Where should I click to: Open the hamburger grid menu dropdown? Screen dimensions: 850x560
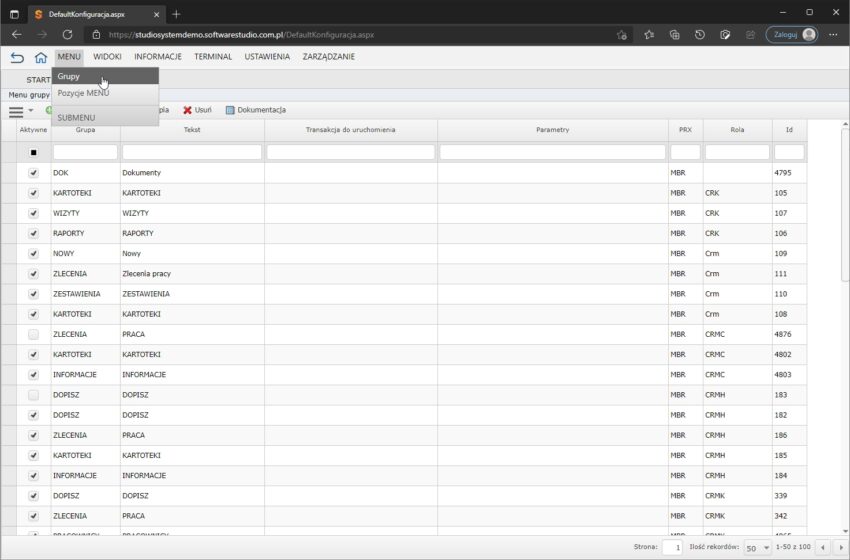(x=20, y=110)
